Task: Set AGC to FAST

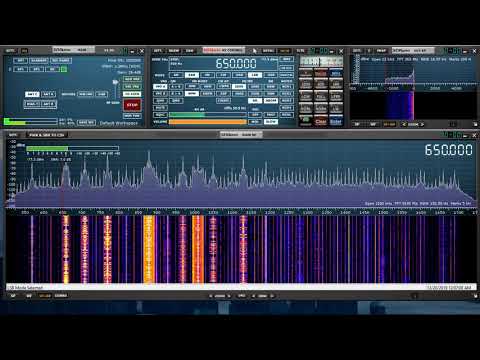Action: [x=271, y=115]
